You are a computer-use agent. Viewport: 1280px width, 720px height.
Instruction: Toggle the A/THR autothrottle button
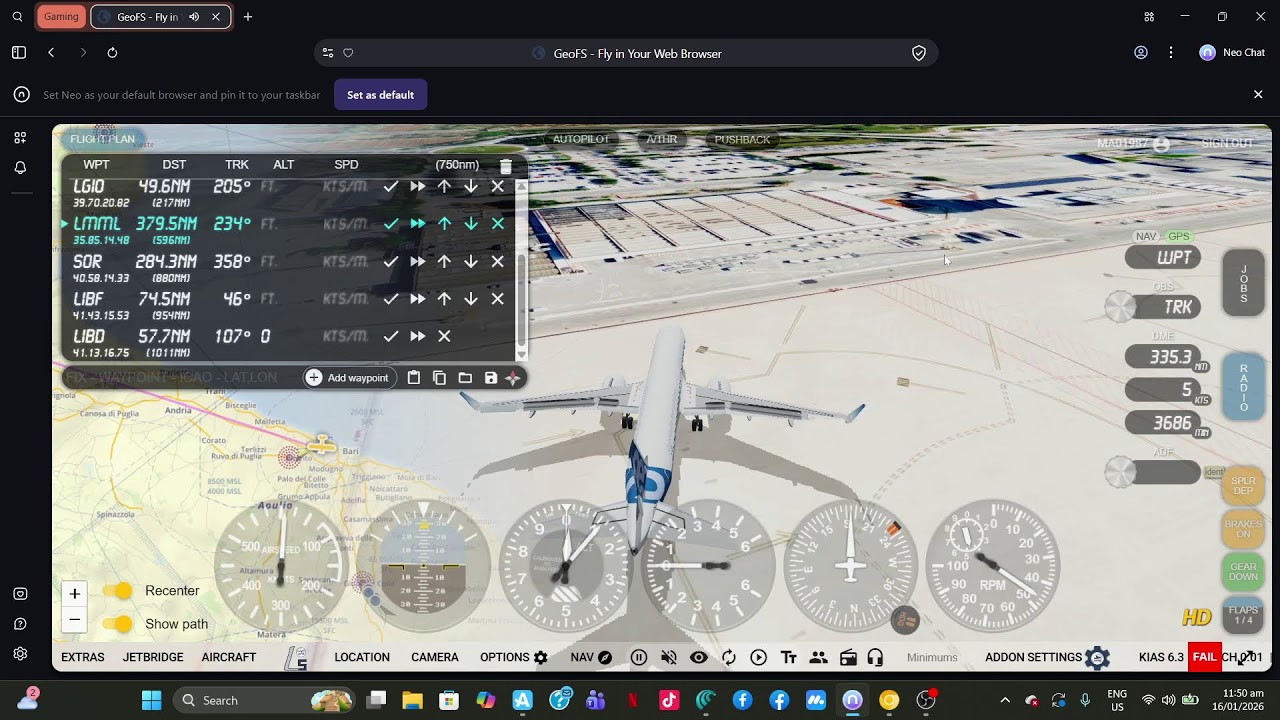tap(662, 140)
